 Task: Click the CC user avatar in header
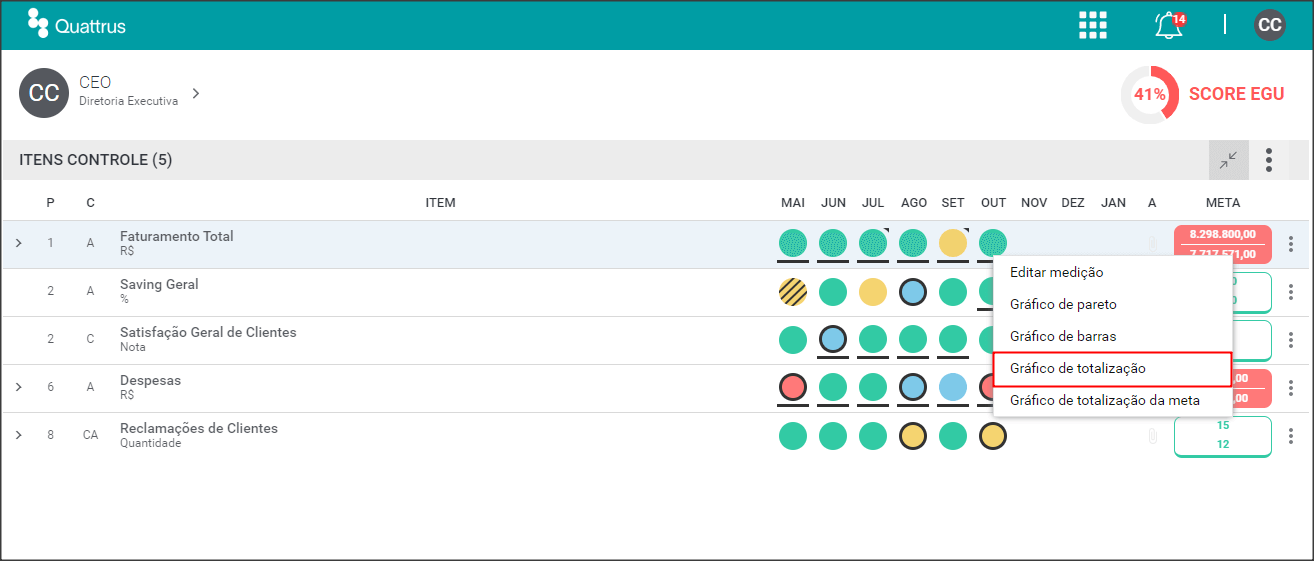point(1270,25)
